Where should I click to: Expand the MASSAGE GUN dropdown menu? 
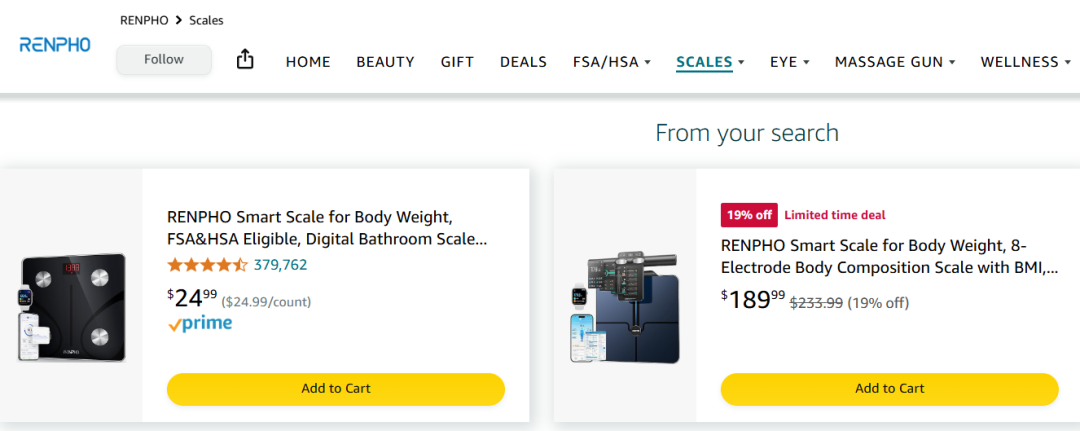click(x=895, y=62)
